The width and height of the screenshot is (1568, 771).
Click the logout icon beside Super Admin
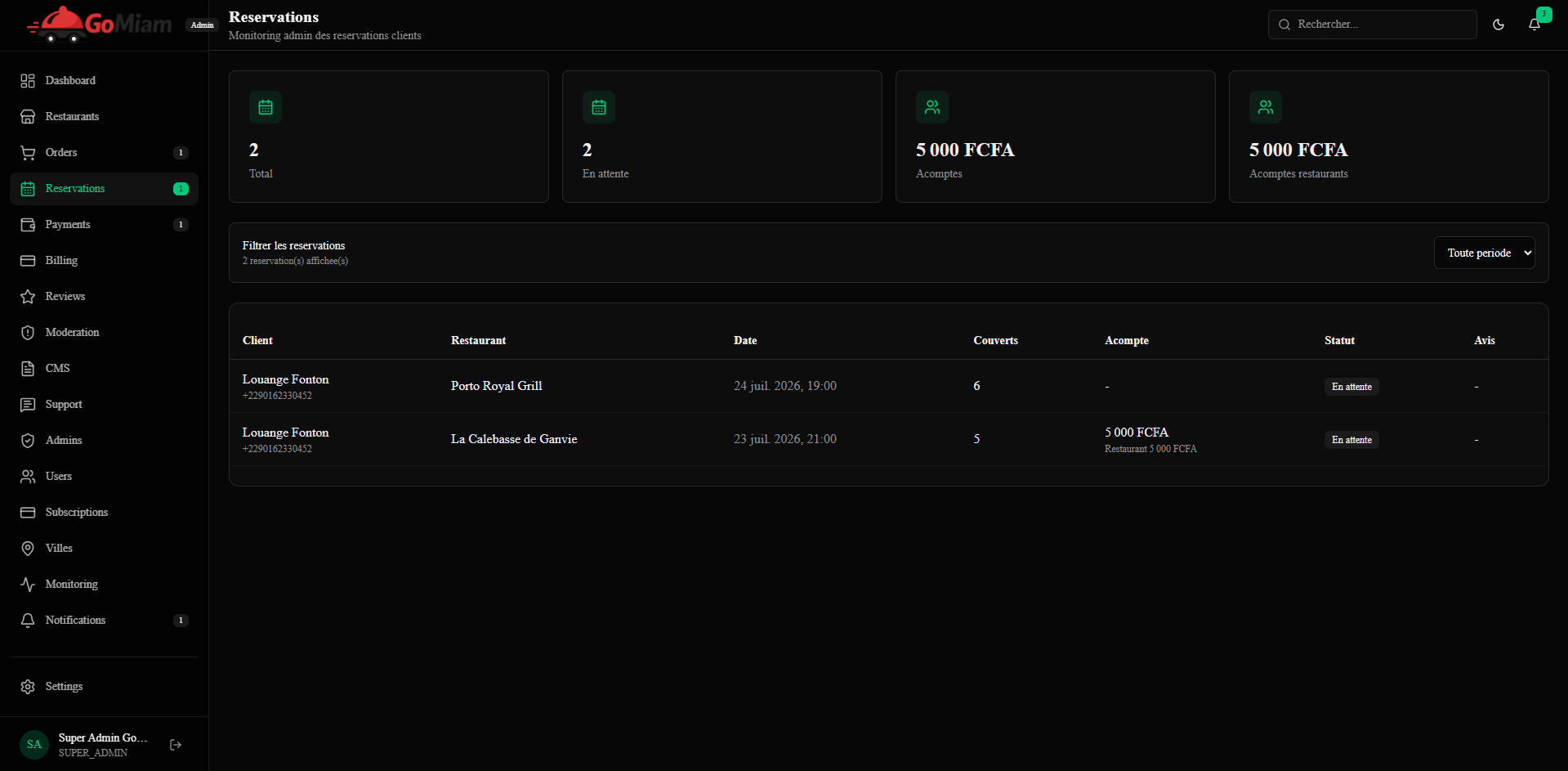176,745
